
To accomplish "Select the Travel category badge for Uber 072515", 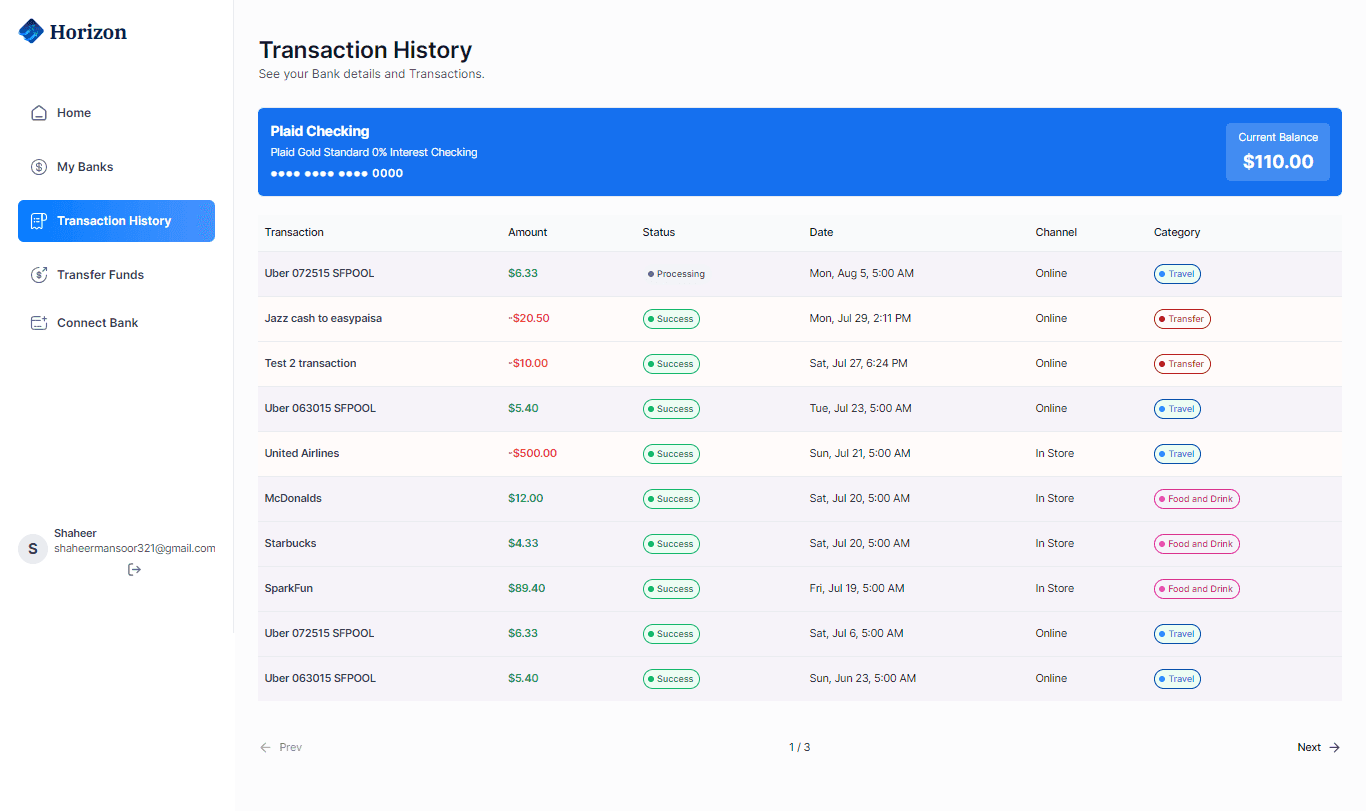I will click(x=1177, y=273).
